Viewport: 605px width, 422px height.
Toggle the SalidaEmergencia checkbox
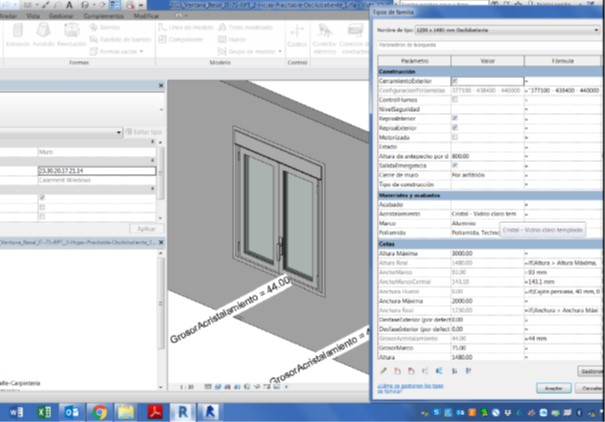[x=455, y=165]
